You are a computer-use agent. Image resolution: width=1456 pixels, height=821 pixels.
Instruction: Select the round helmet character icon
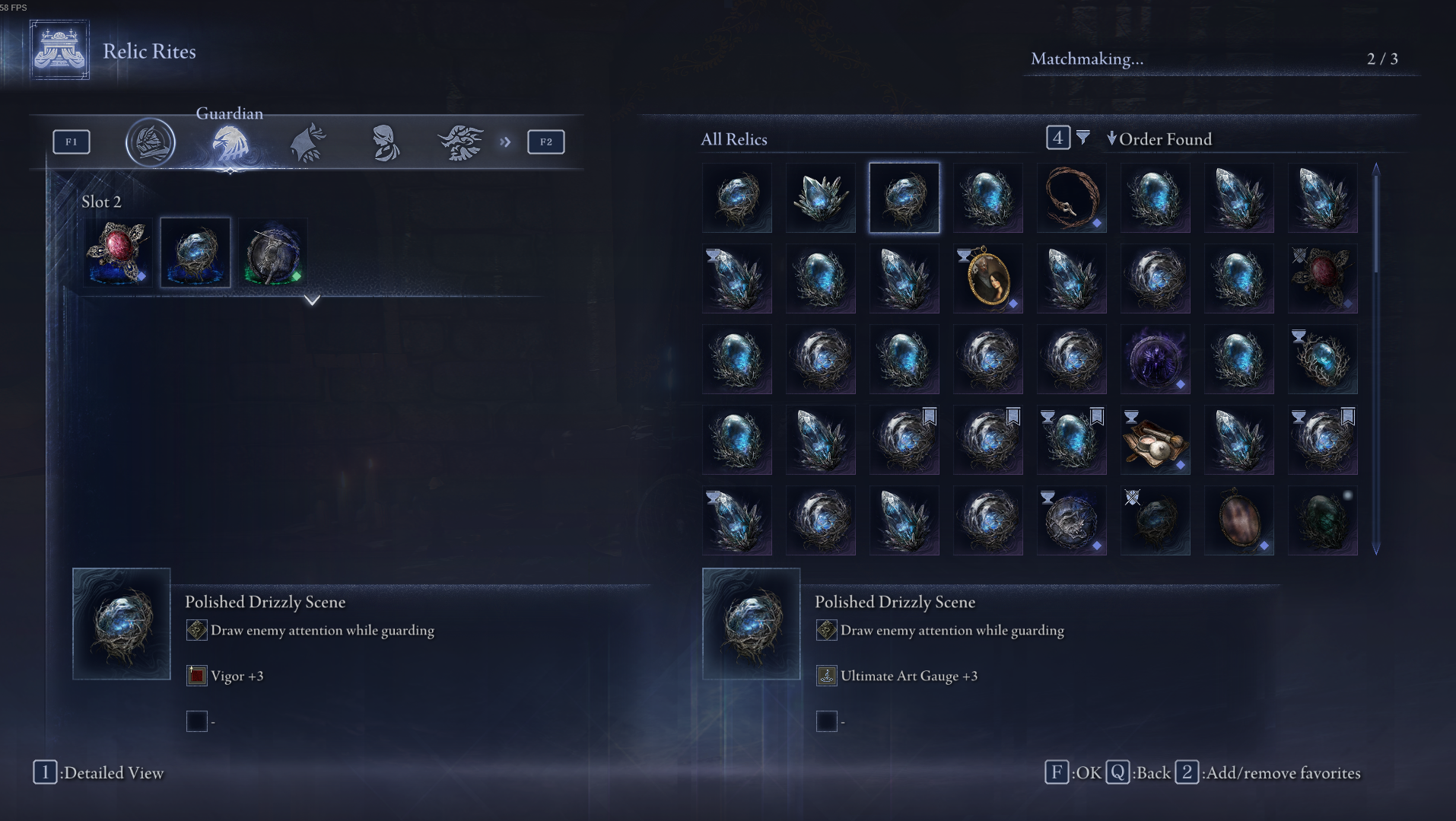[151, 142]
